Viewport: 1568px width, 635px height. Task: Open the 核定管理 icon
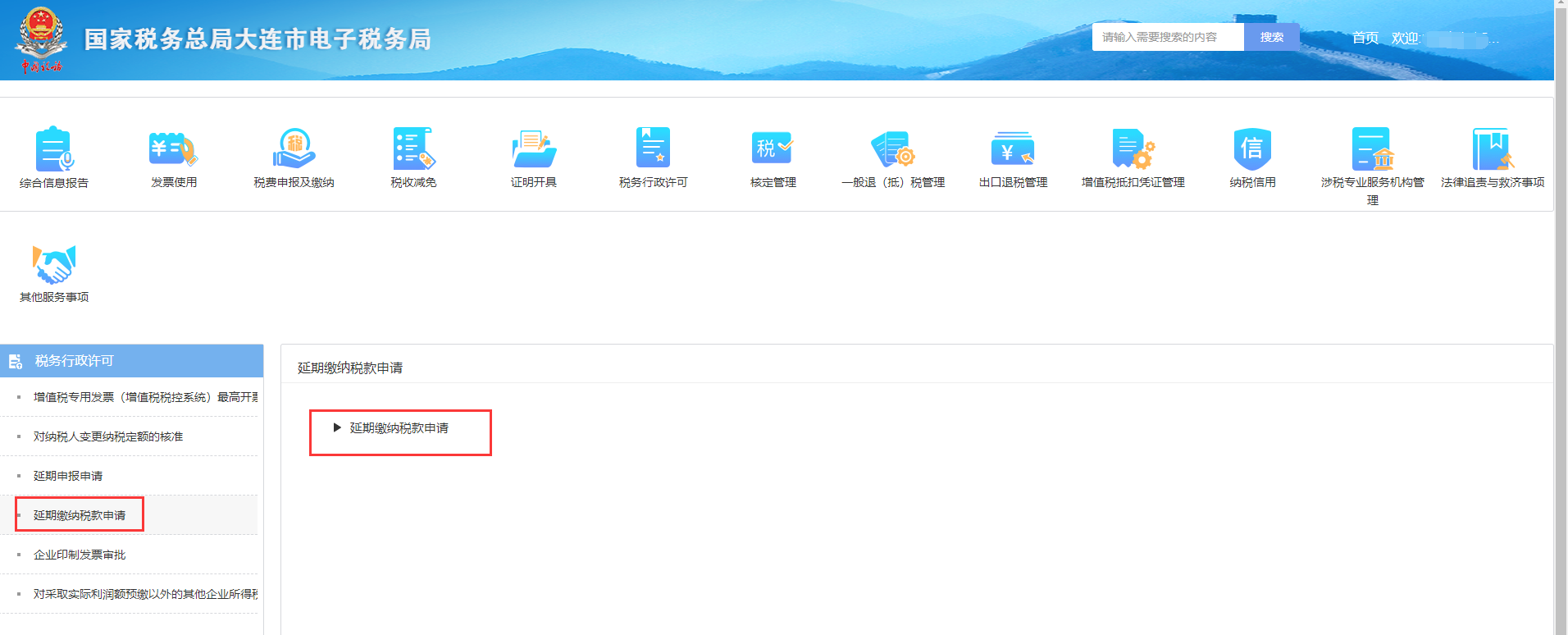[x=773, y=148]
